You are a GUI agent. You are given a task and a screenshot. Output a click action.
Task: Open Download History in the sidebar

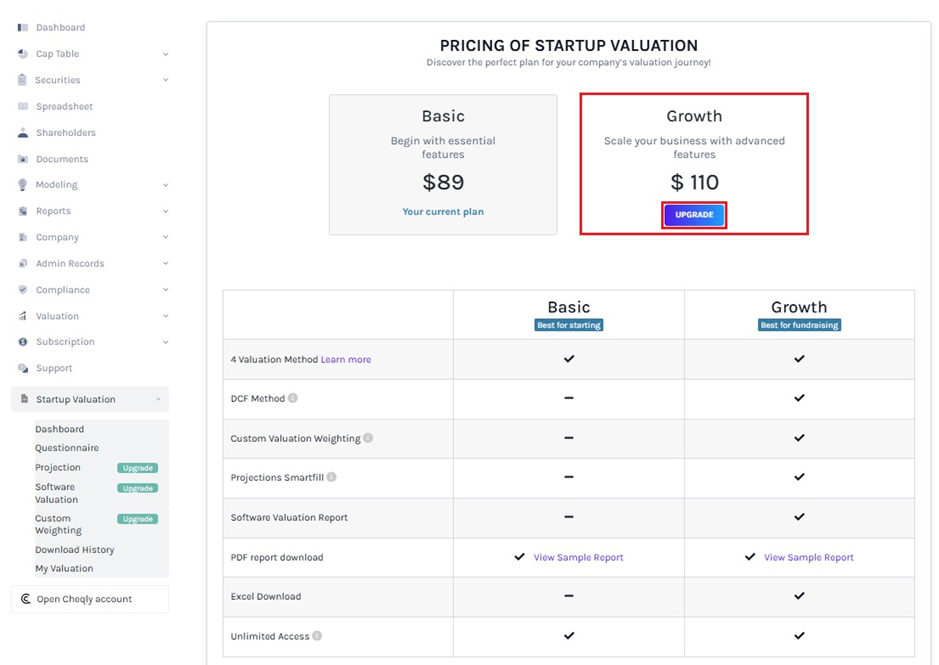coord(75,550)
